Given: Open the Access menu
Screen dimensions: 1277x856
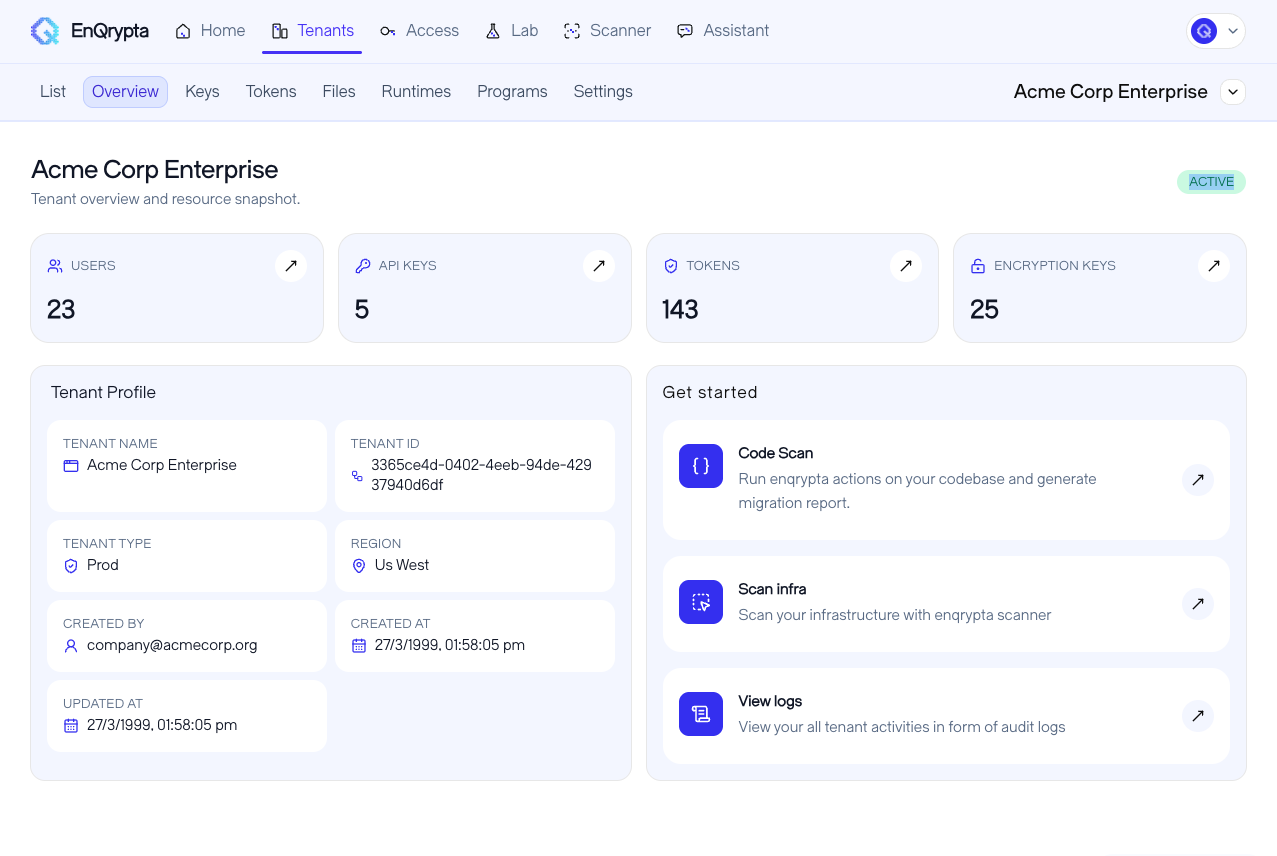Looking at the screenshot, I should point(420,31).
